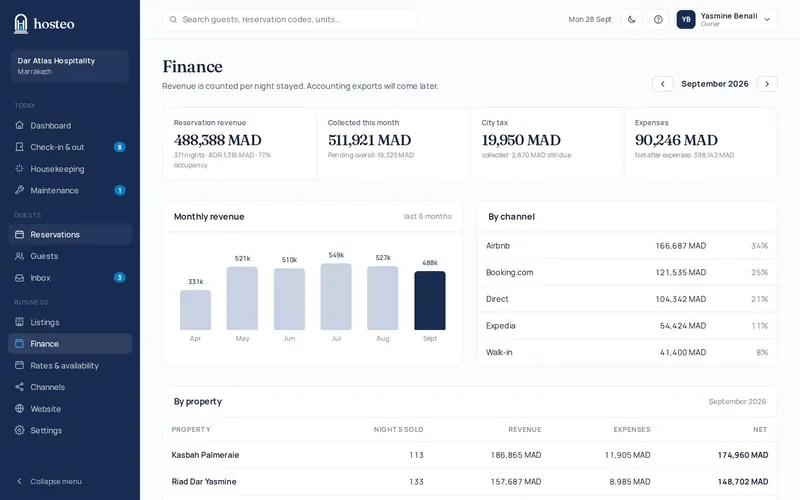Screen dimensions: 800x500
Task: Toggle dark mode with the moon icon
Action: click(x=632, y=19)
